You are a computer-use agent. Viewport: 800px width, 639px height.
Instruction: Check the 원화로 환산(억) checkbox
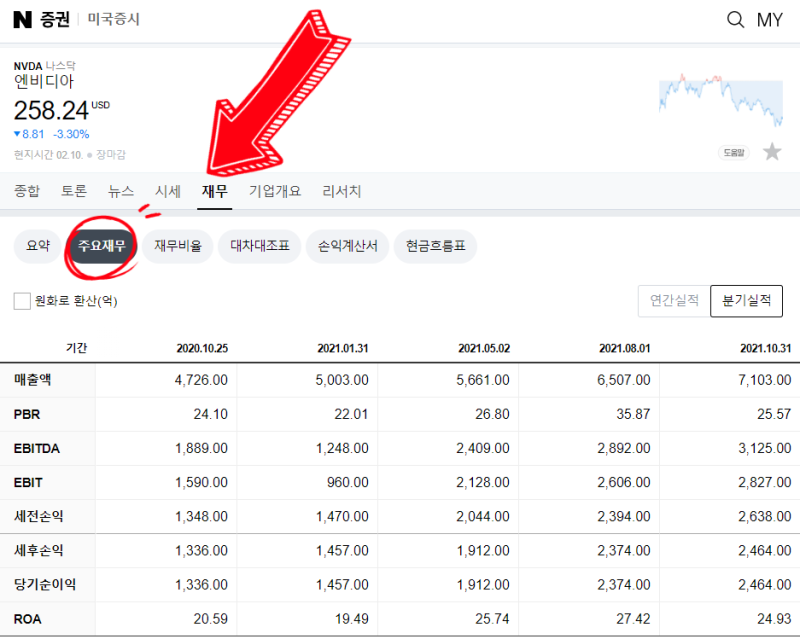pyautogui.click(x=21, y=300)
